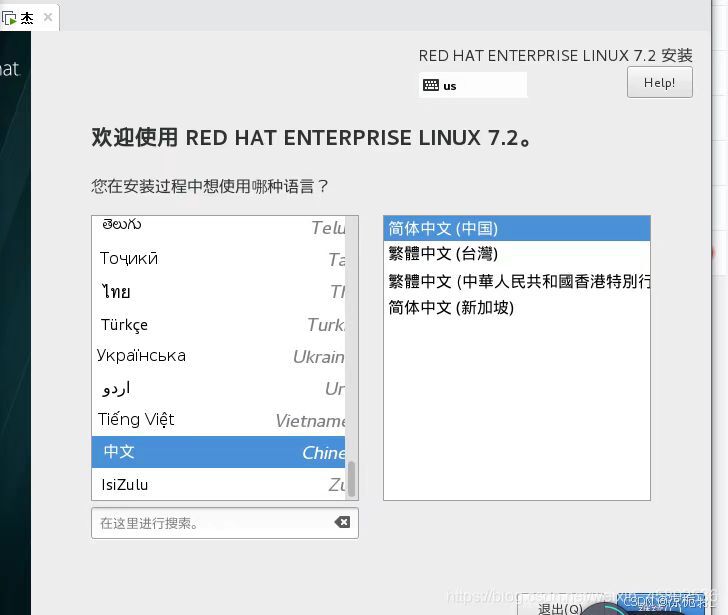Viewport: 728px width, 615px height.
Task: Click the Help! button
Action: 659,82
